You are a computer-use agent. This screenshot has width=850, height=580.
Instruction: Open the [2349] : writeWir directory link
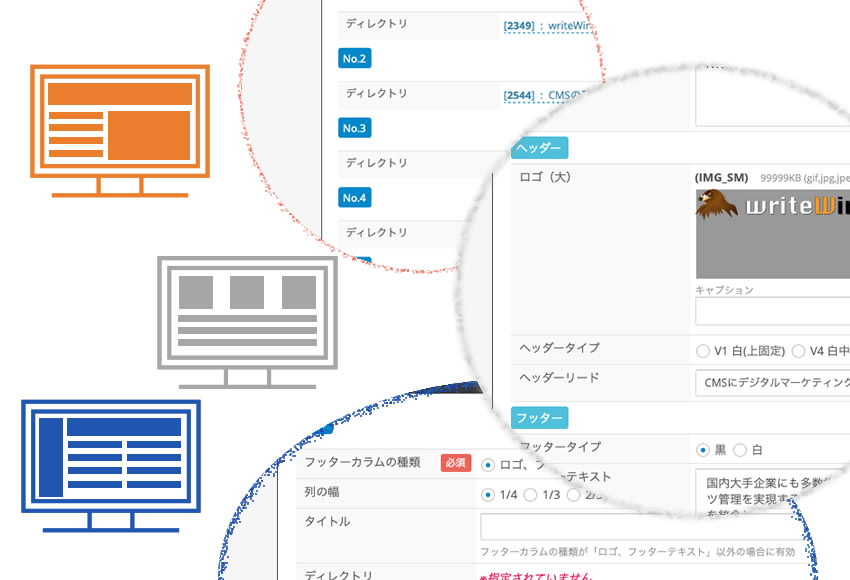point(548,25)
